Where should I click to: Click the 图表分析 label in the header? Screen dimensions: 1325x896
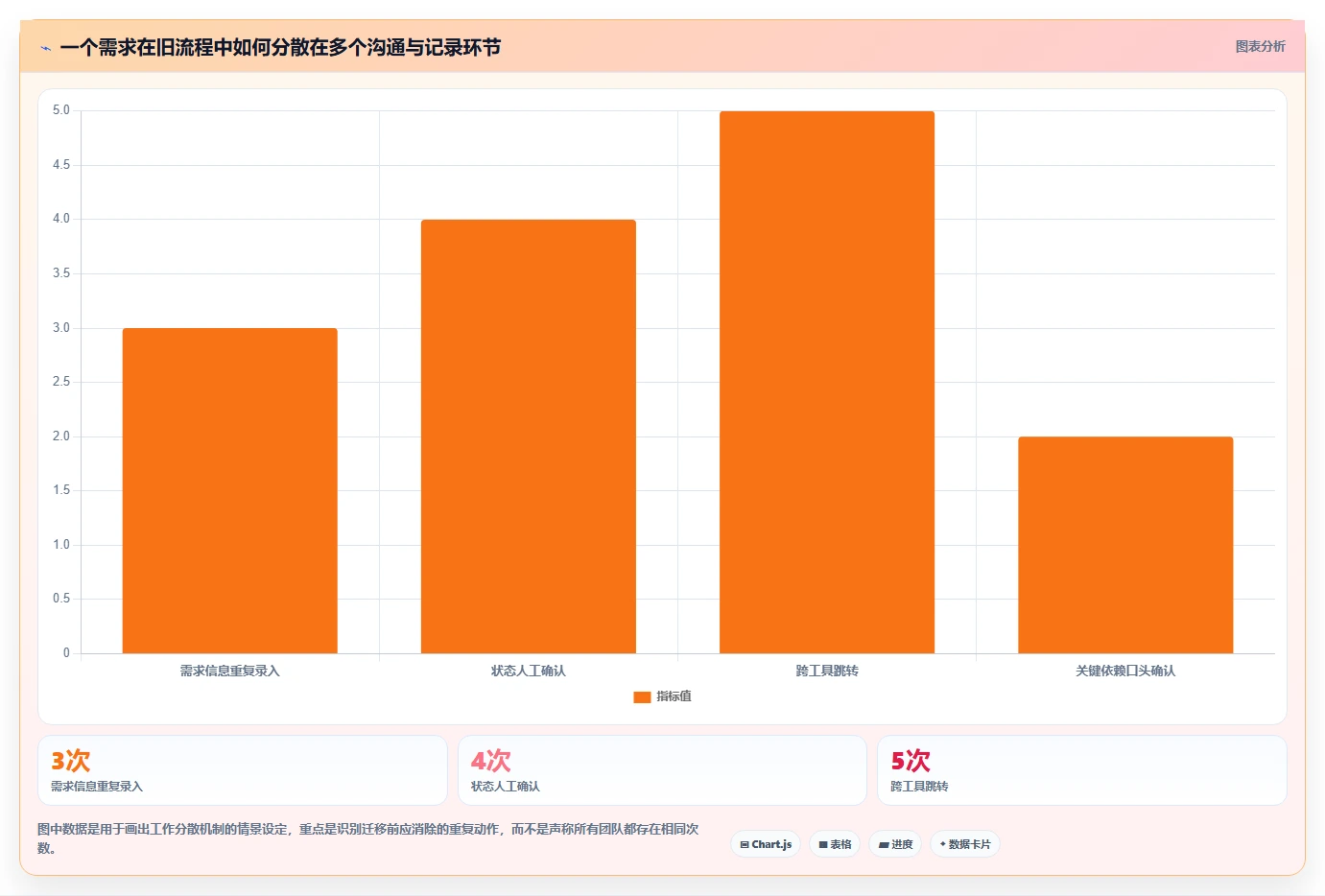[x=1260, y=46]
